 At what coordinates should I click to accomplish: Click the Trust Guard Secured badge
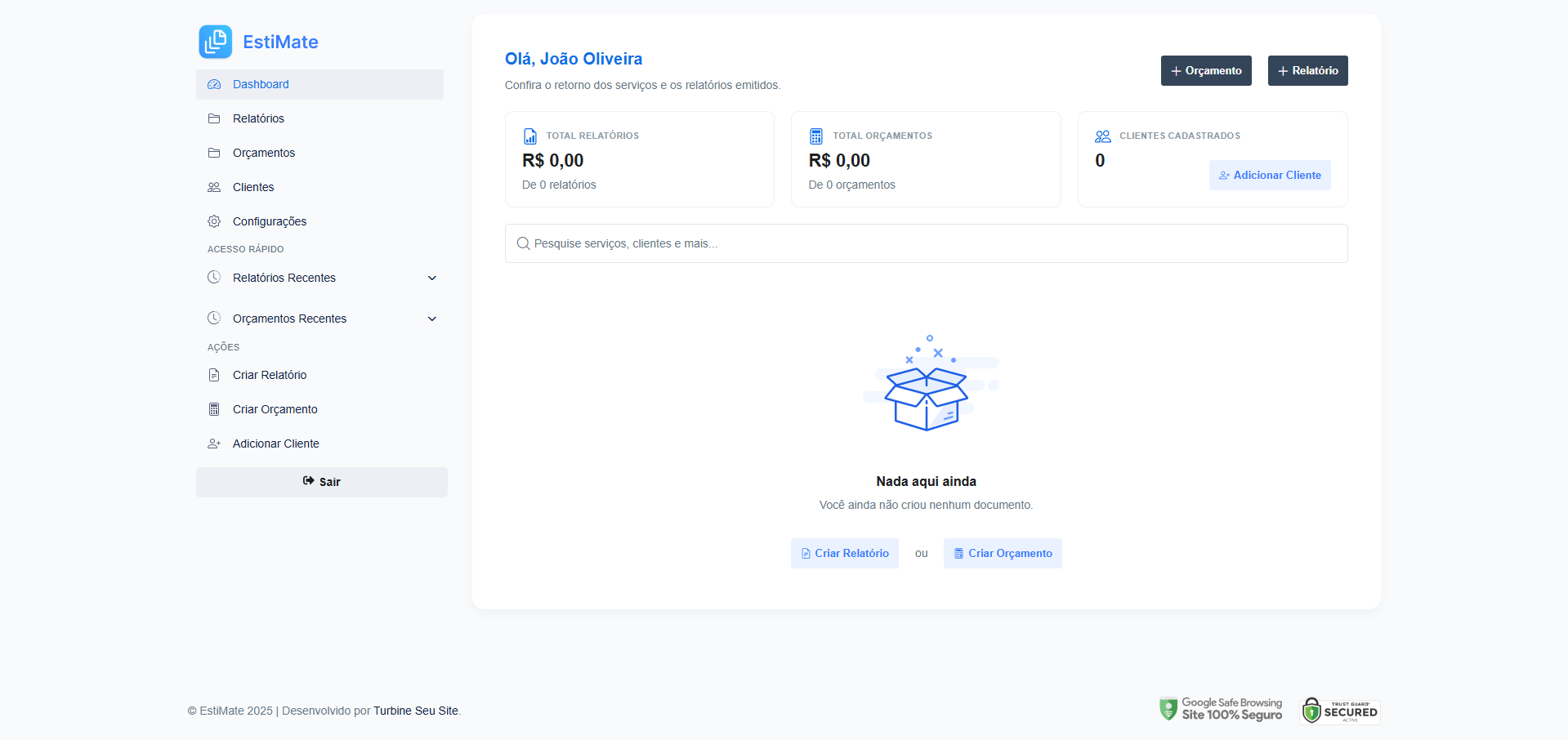[1340, 711]
